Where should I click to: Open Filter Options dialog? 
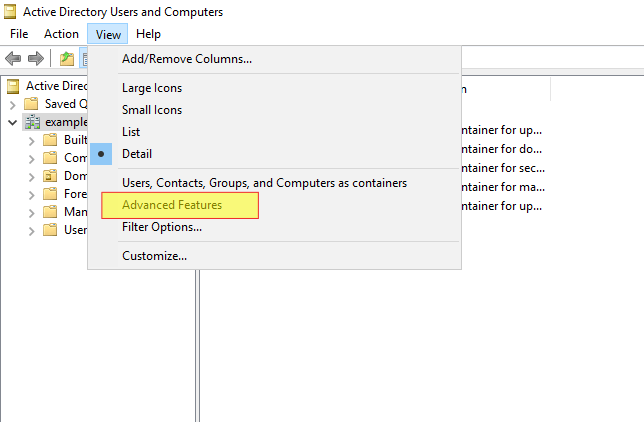pos(274,227)
